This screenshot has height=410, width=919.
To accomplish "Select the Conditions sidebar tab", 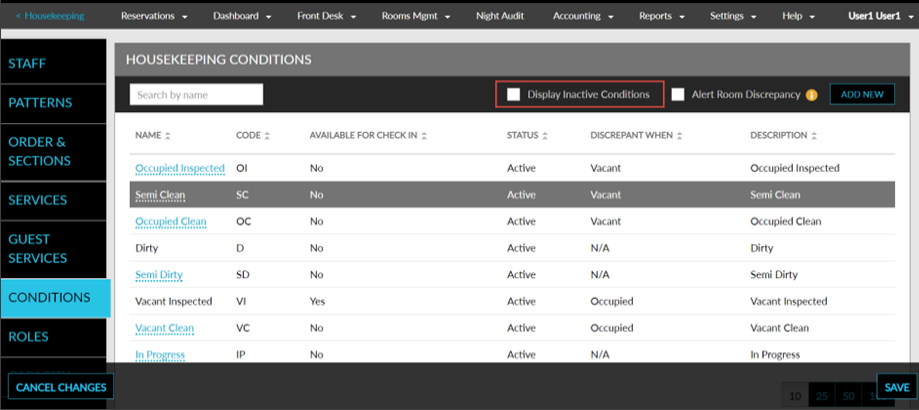I will 55,298.
